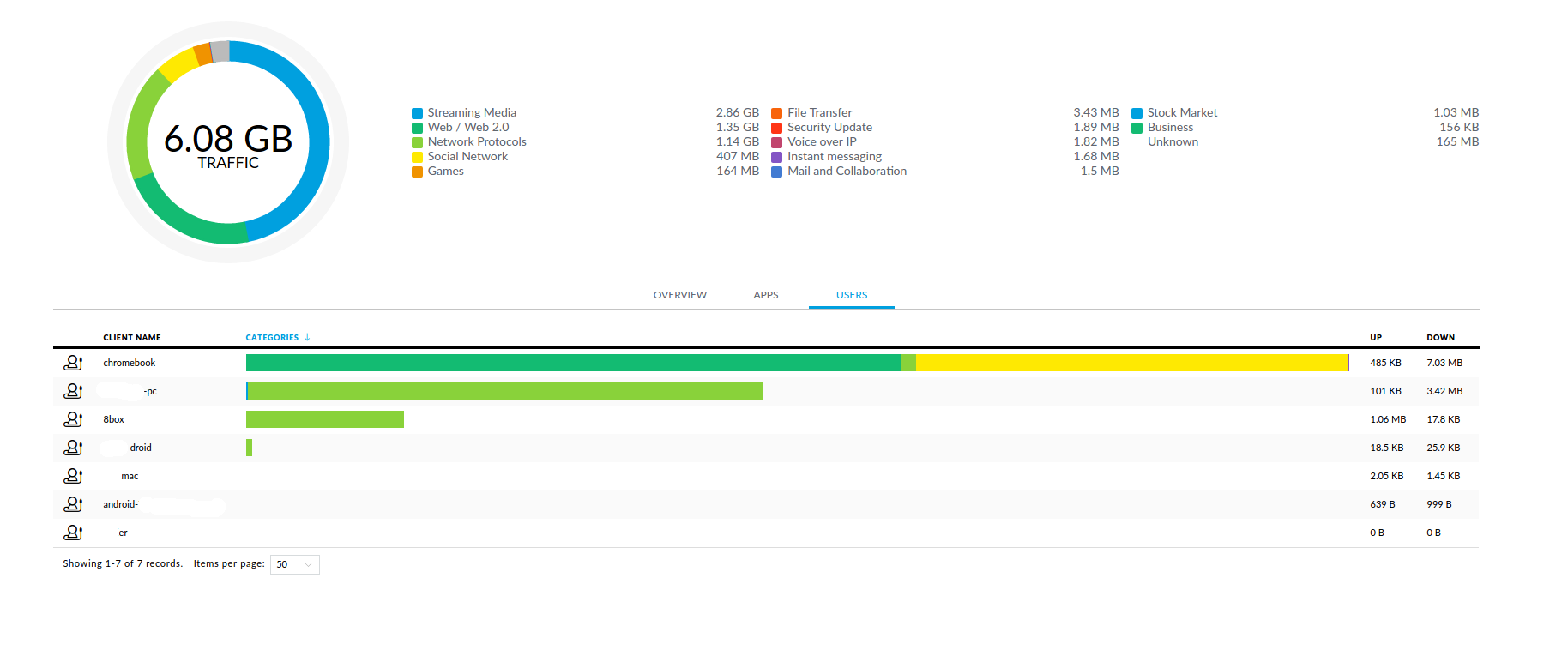This screenshot has height=662, width=1568.
Task: Click the user icon beside the mac client
Action: 73,476
